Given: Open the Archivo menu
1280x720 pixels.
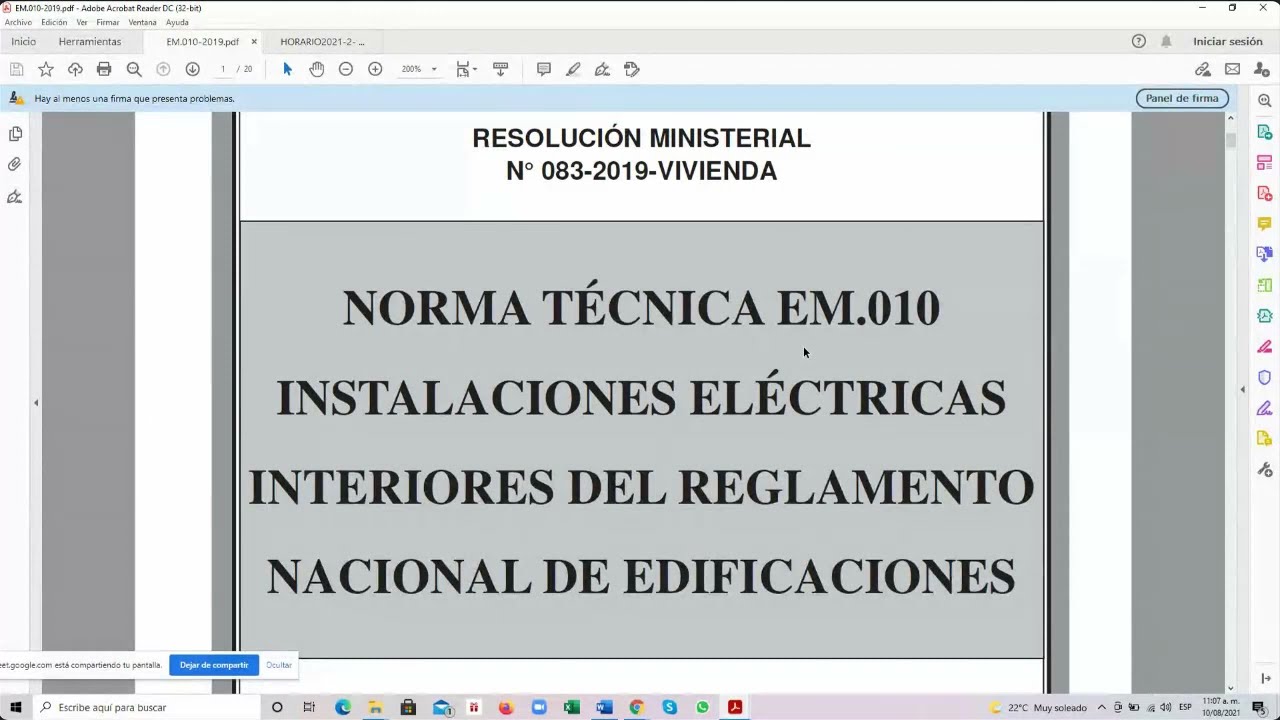Looking at the screenshot, I should coord(18,22).
